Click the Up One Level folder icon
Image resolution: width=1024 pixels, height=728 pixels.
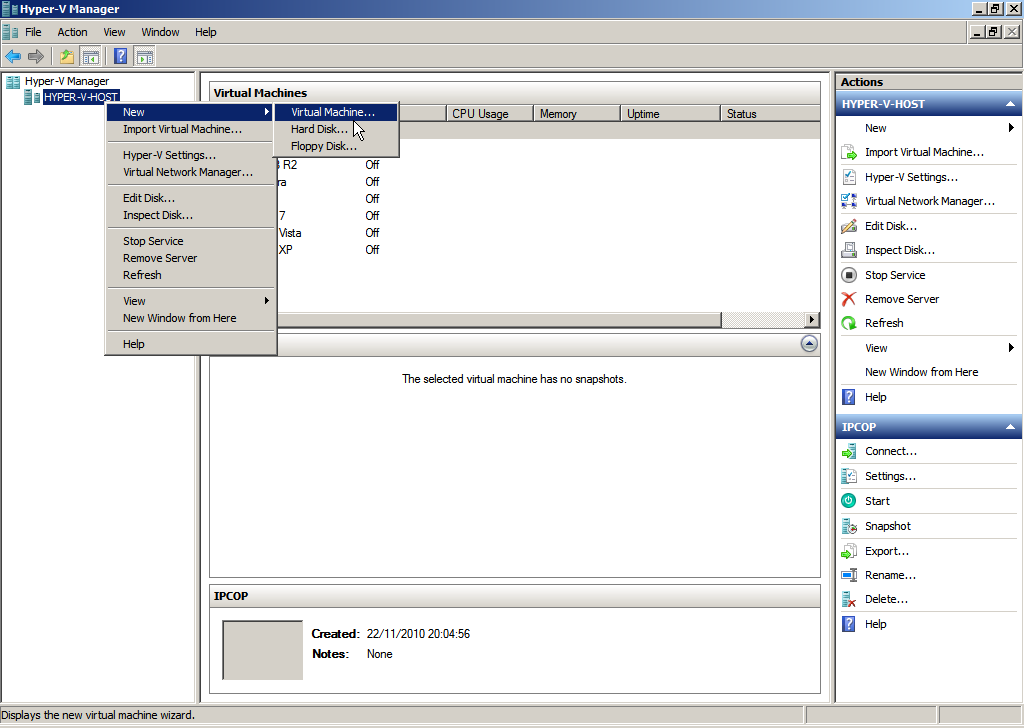click(x=67, y=56)
